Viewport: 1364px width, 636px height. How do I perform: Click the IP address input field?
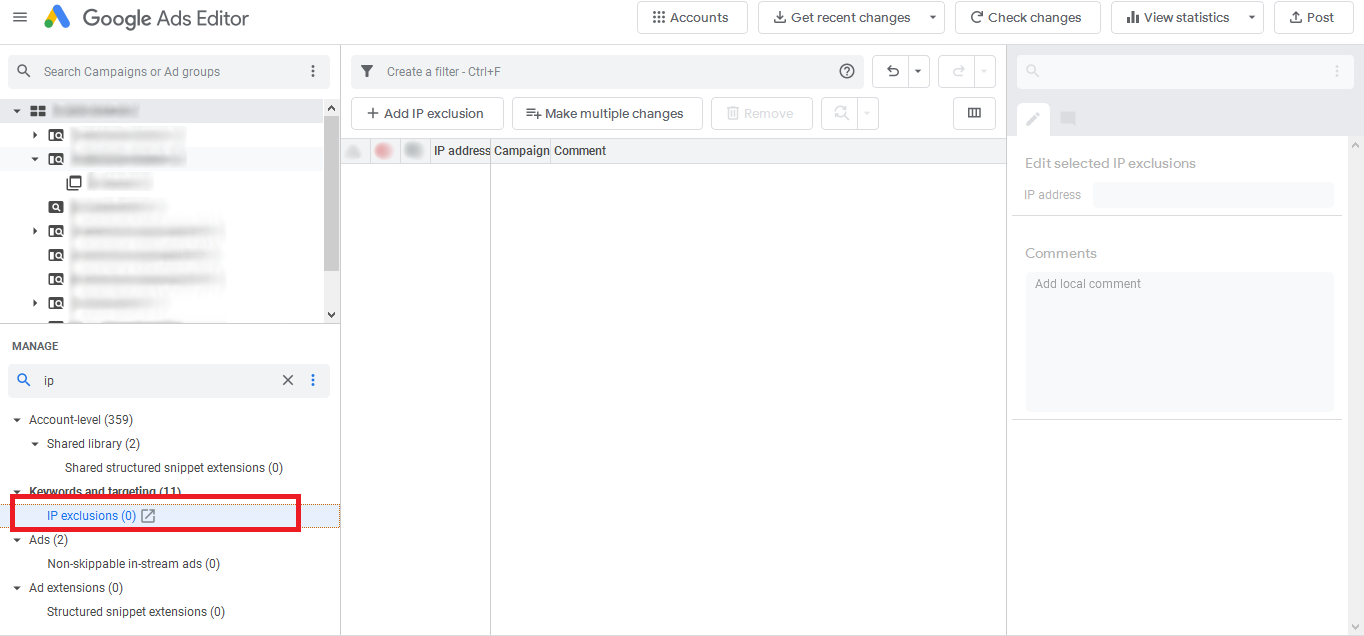pos(1213,195)
